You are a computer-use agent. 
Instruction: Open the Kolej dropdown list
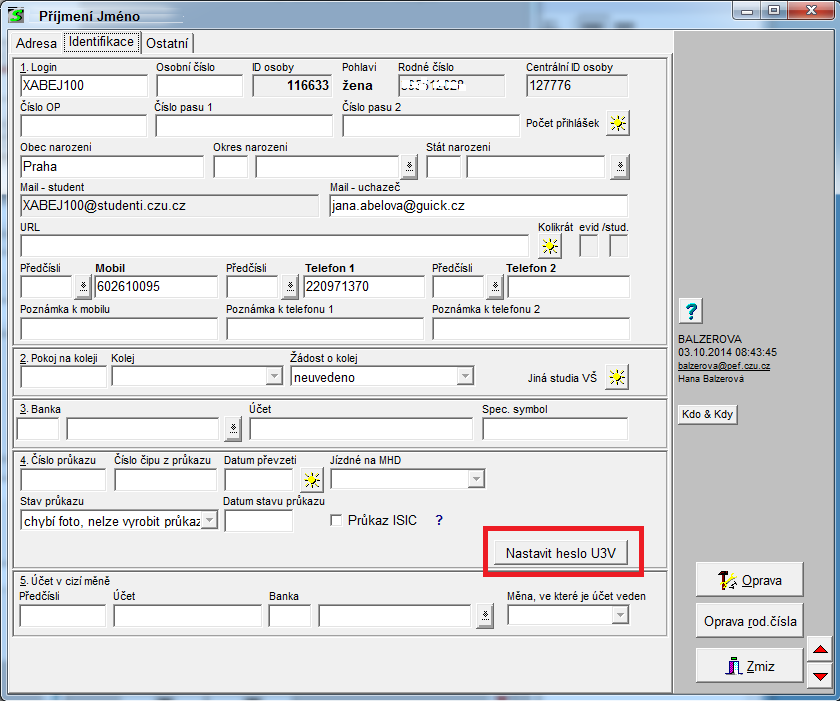(x=274, y=377)
